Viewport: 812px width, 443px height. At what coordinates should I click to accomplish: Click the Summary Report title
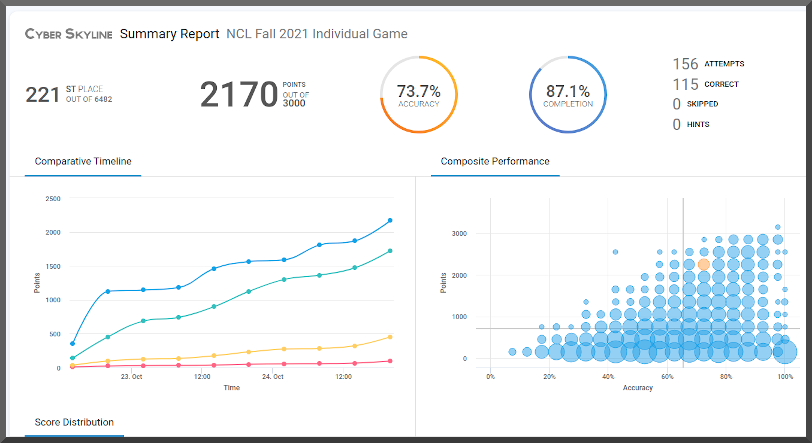(169, 34)
